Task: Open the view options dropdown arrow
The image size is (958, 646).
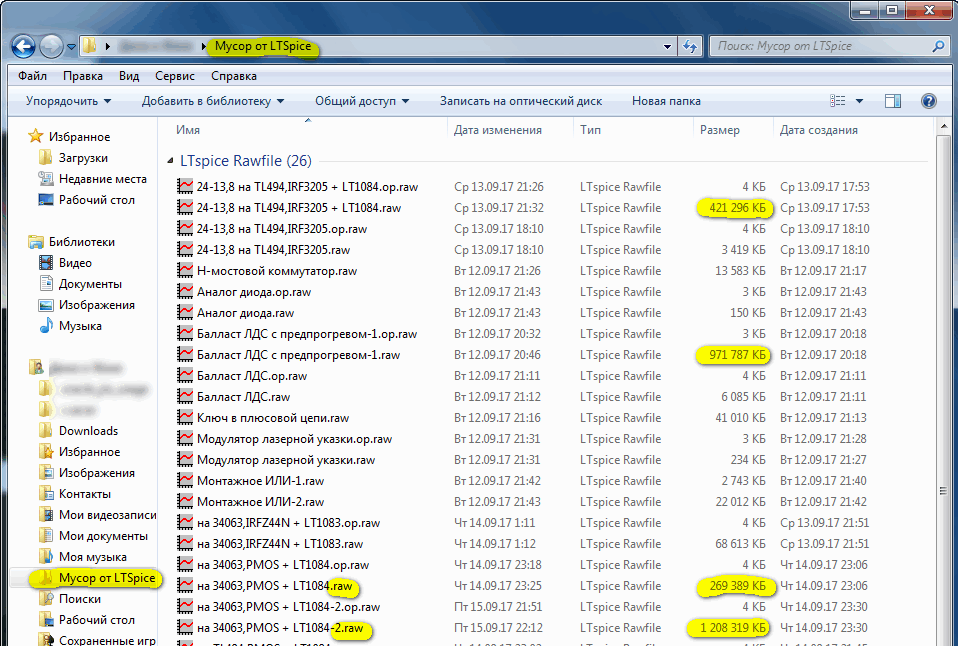Action: [859, 101]
